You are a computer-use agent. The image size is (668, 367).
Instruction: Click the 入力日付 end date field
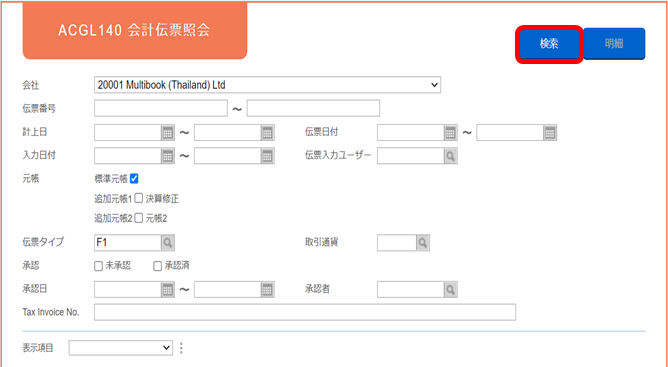(227, 156)
